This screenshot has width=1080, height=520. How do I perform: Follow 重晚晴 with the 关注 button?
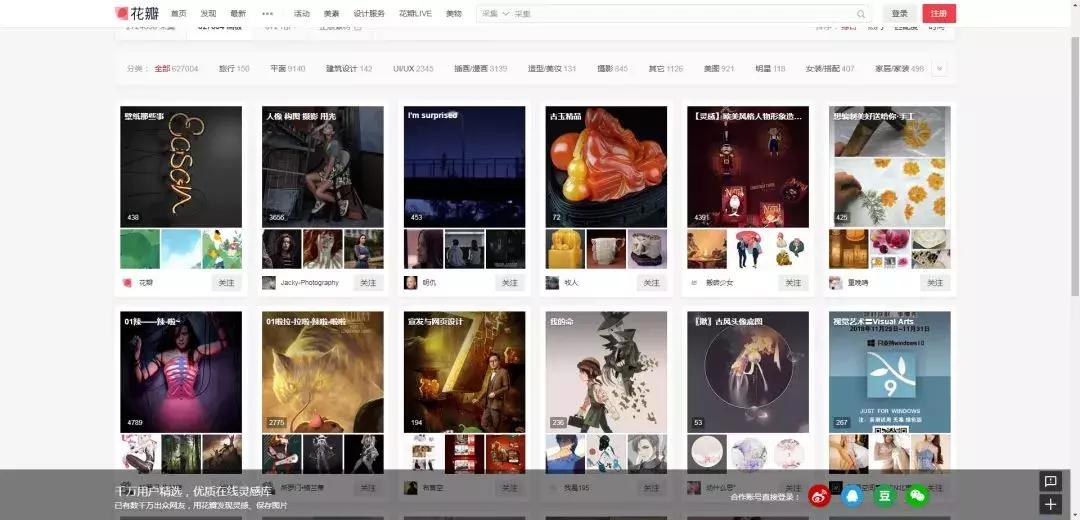(935, 283)
